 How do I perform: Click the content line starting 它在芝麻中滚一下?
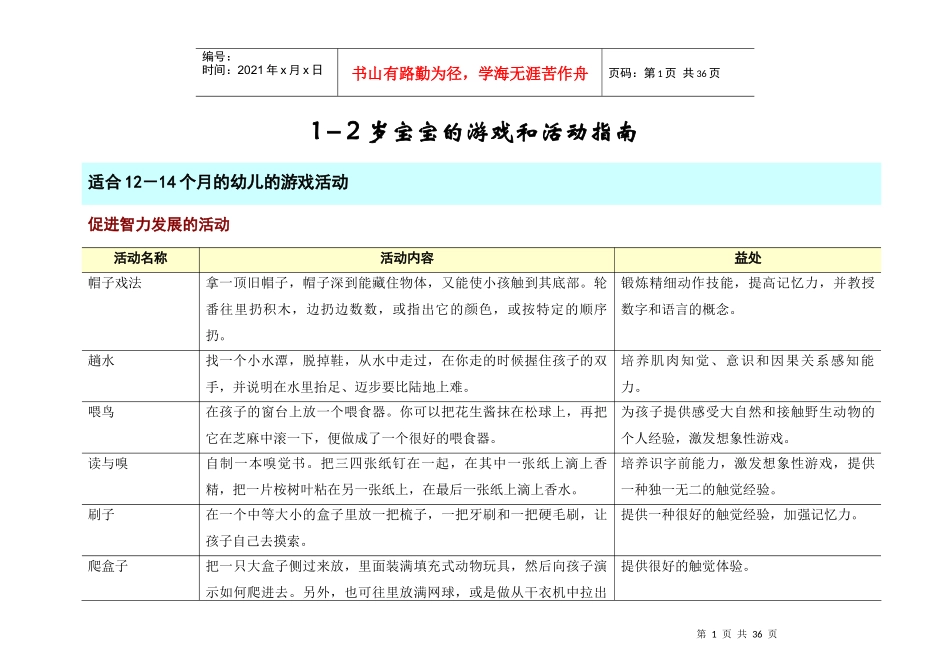coord(351,438)
